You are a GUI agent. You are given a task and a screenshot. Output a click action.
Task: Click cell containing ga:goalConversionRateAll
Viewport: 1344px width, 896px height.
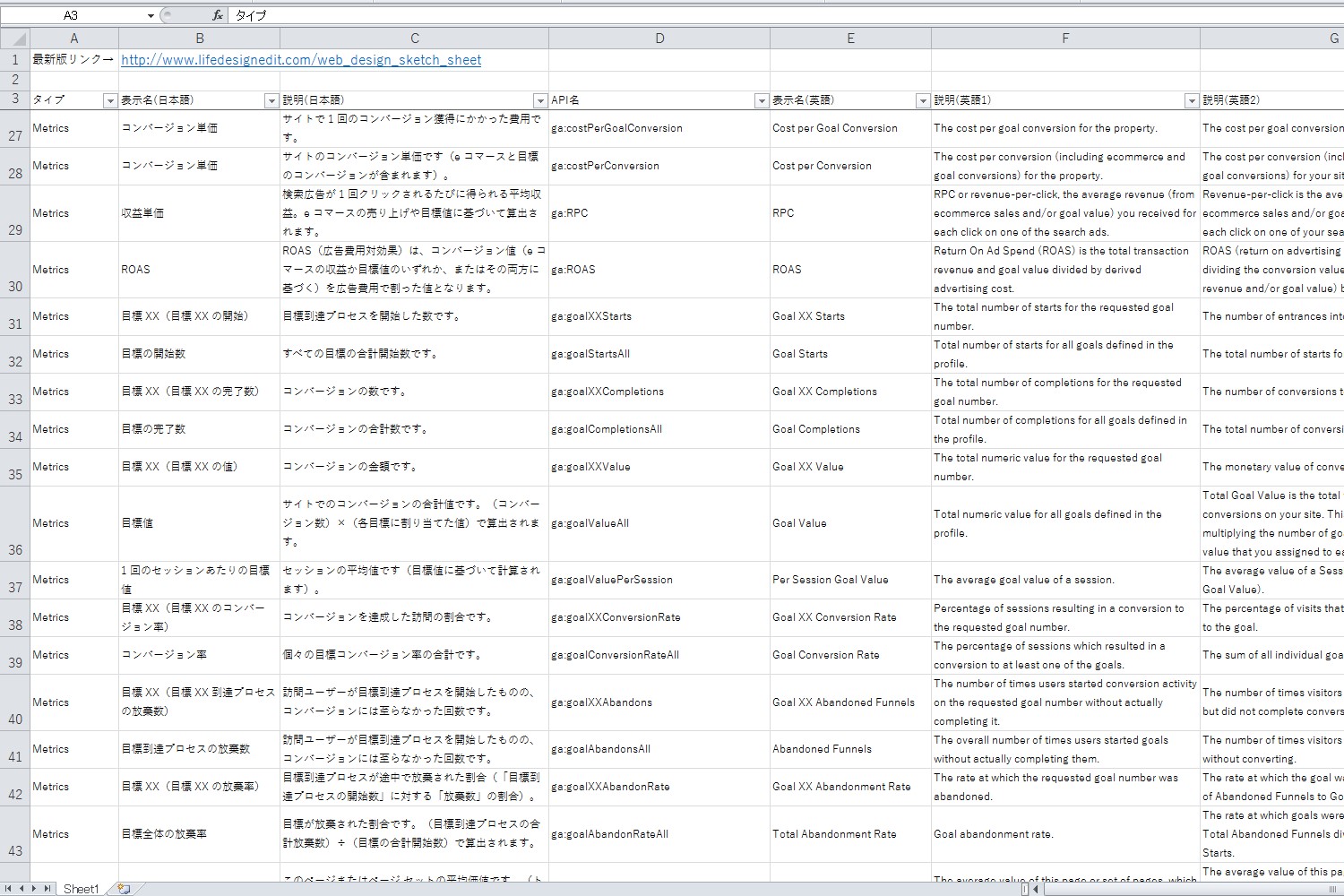pyautogui.click(x=659, y=655)
